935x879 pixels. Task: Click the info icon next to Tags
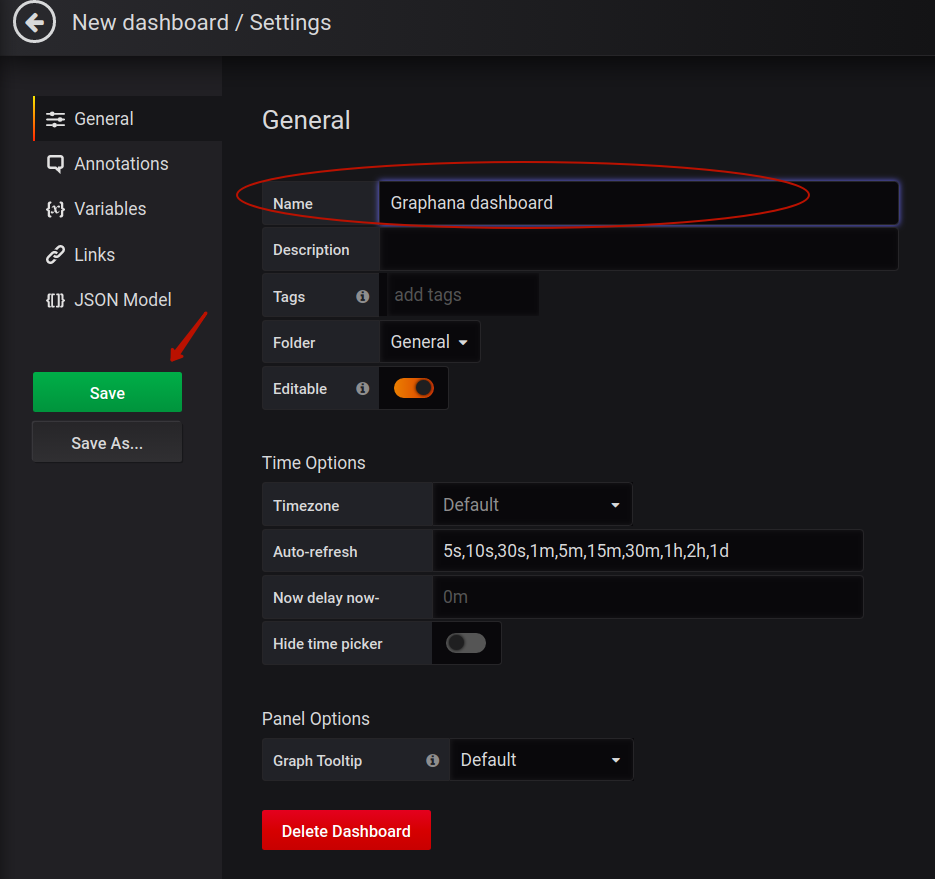363,296
